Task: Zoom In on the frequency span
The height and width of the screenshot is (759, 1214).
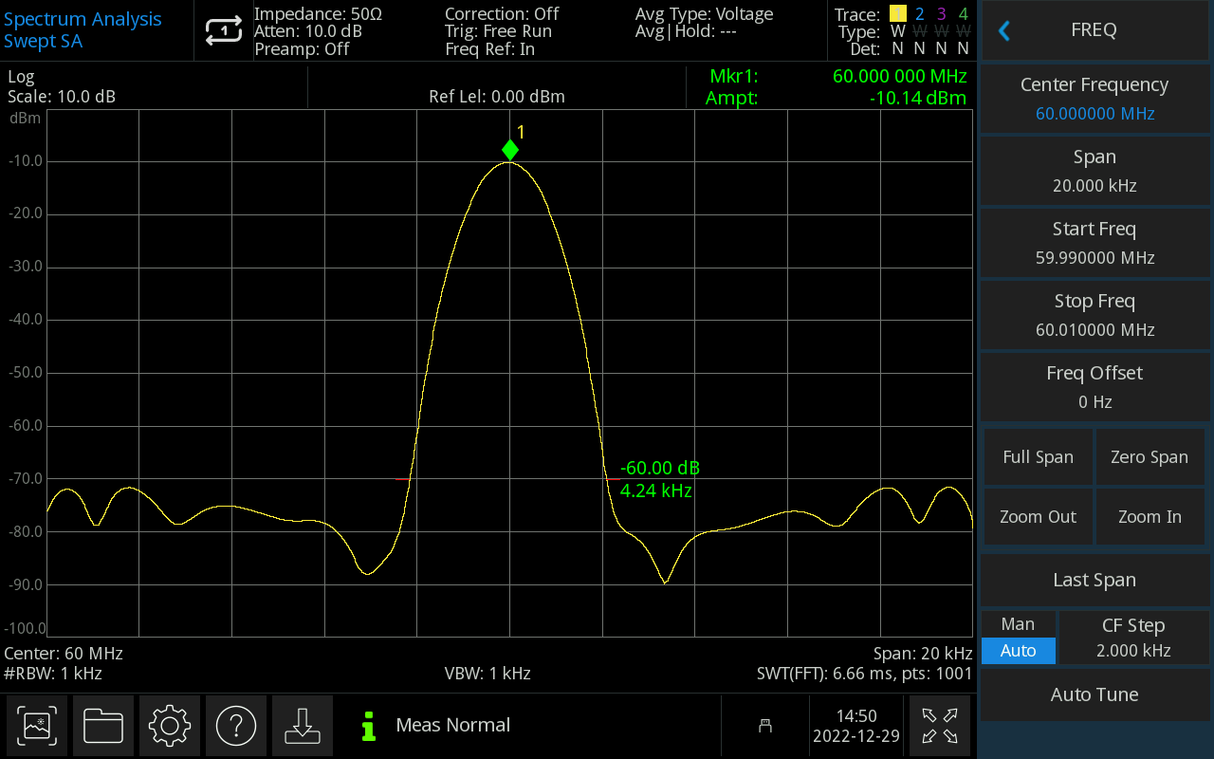Action: 1150,516
